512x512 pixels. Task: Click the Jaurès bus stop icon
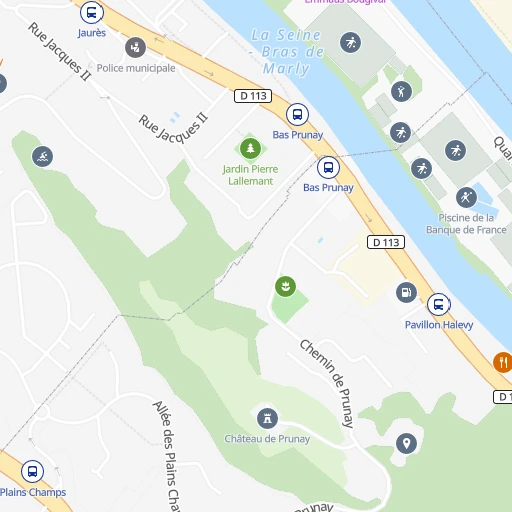92,13
